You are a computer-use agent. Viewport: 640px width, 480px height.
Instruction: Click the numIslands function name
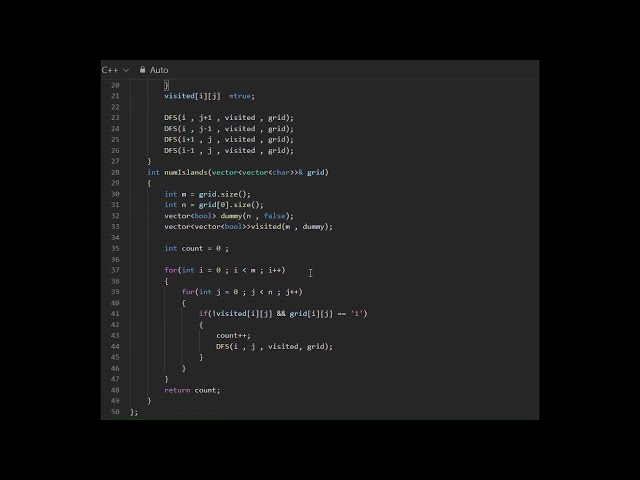(x=186, y=172)
